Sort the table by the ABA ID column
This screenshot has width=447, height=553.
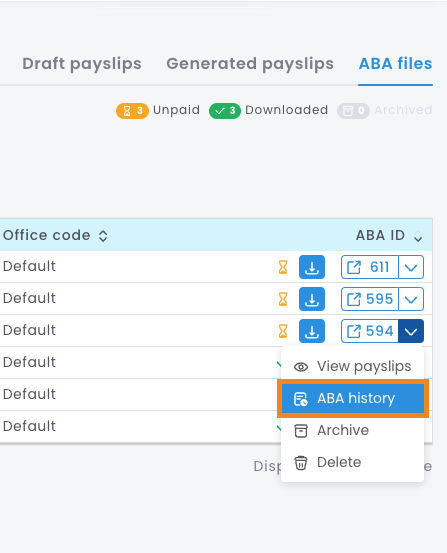point(418,236)
